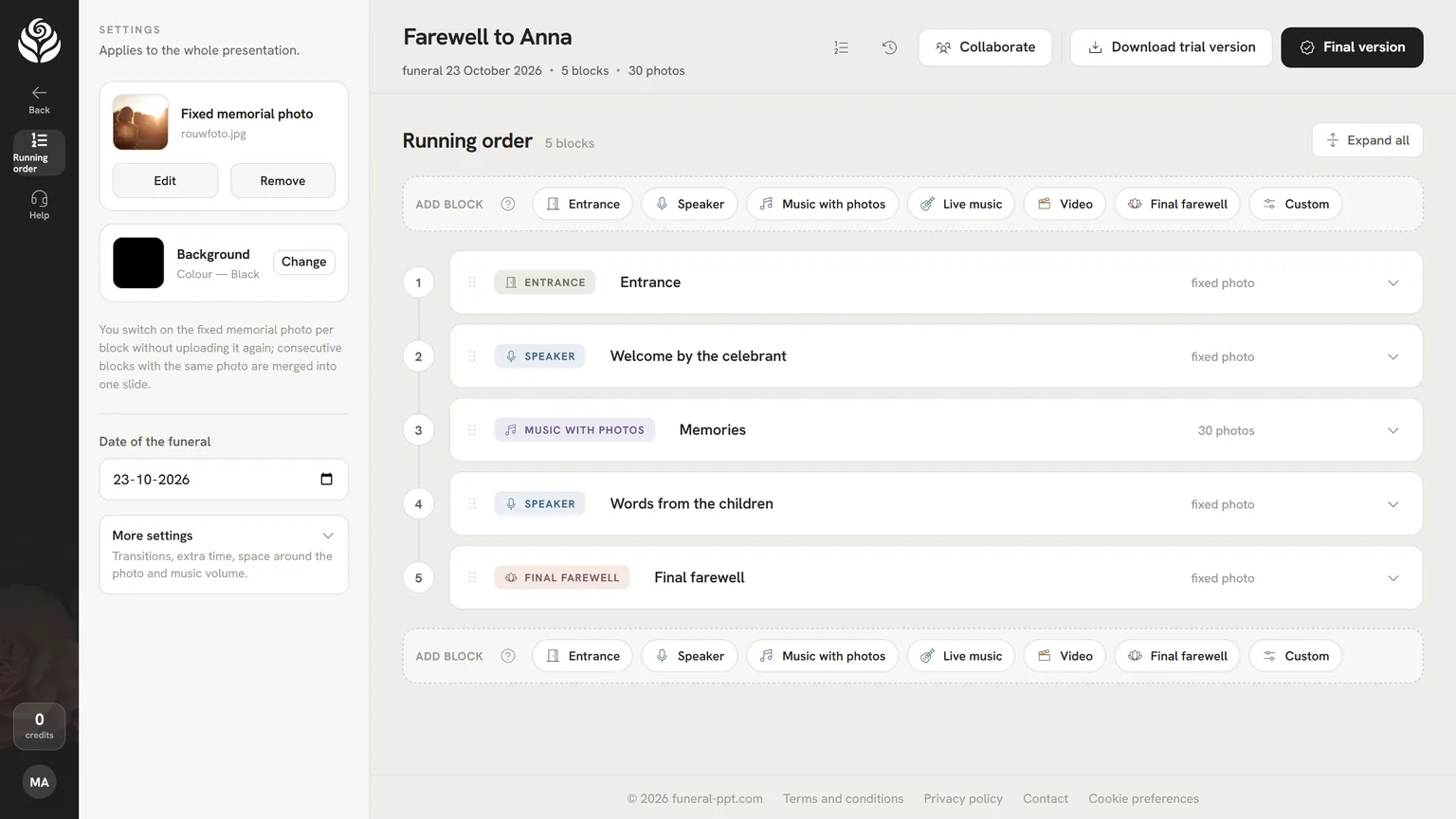Click the Final version button
The height and width of the screenshot is (819, 1456).
[x=1352, y=47]
